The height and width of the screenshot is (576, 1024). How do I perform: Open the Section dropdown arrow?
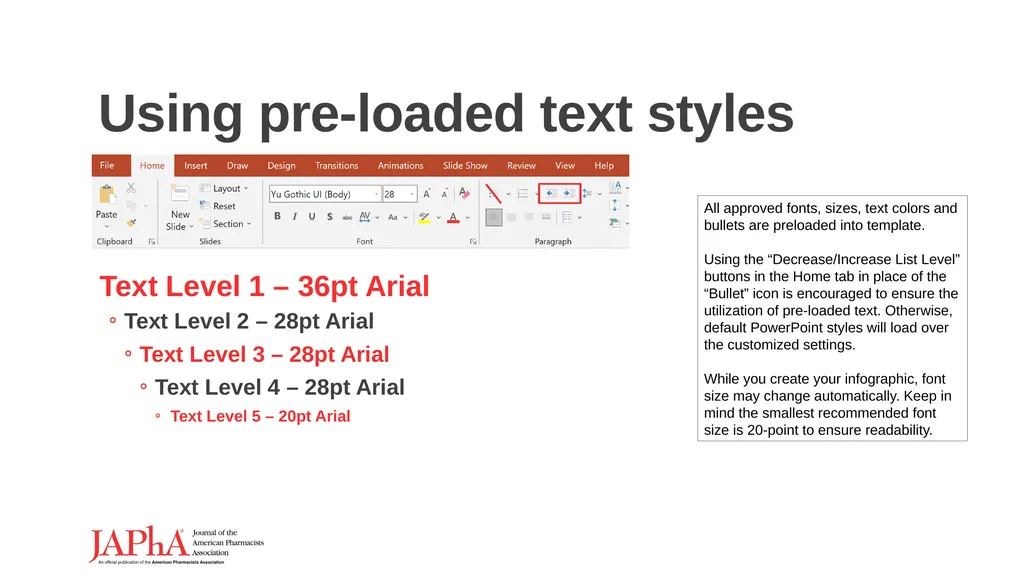coord(249,223)
